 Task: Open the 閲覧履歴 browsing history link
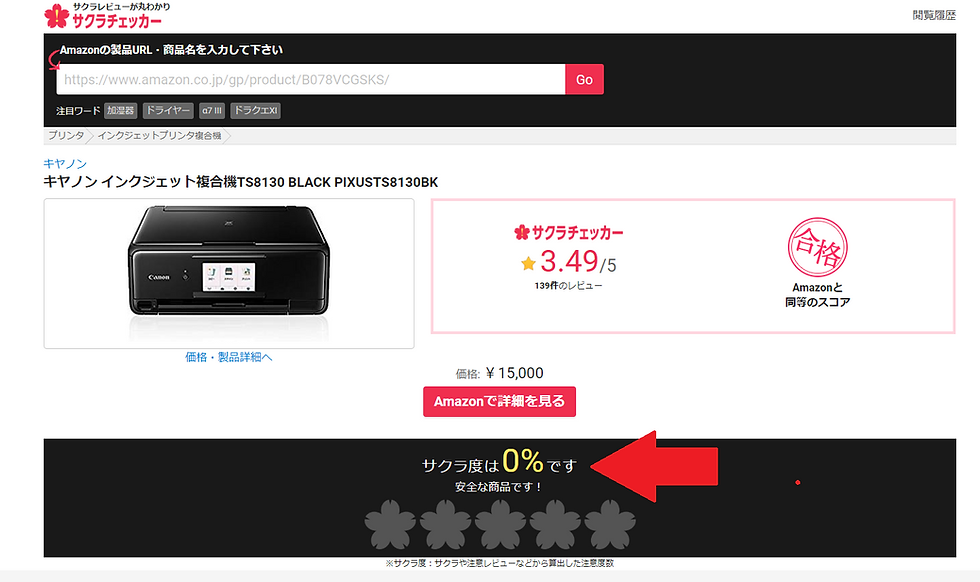coord(934,15)
